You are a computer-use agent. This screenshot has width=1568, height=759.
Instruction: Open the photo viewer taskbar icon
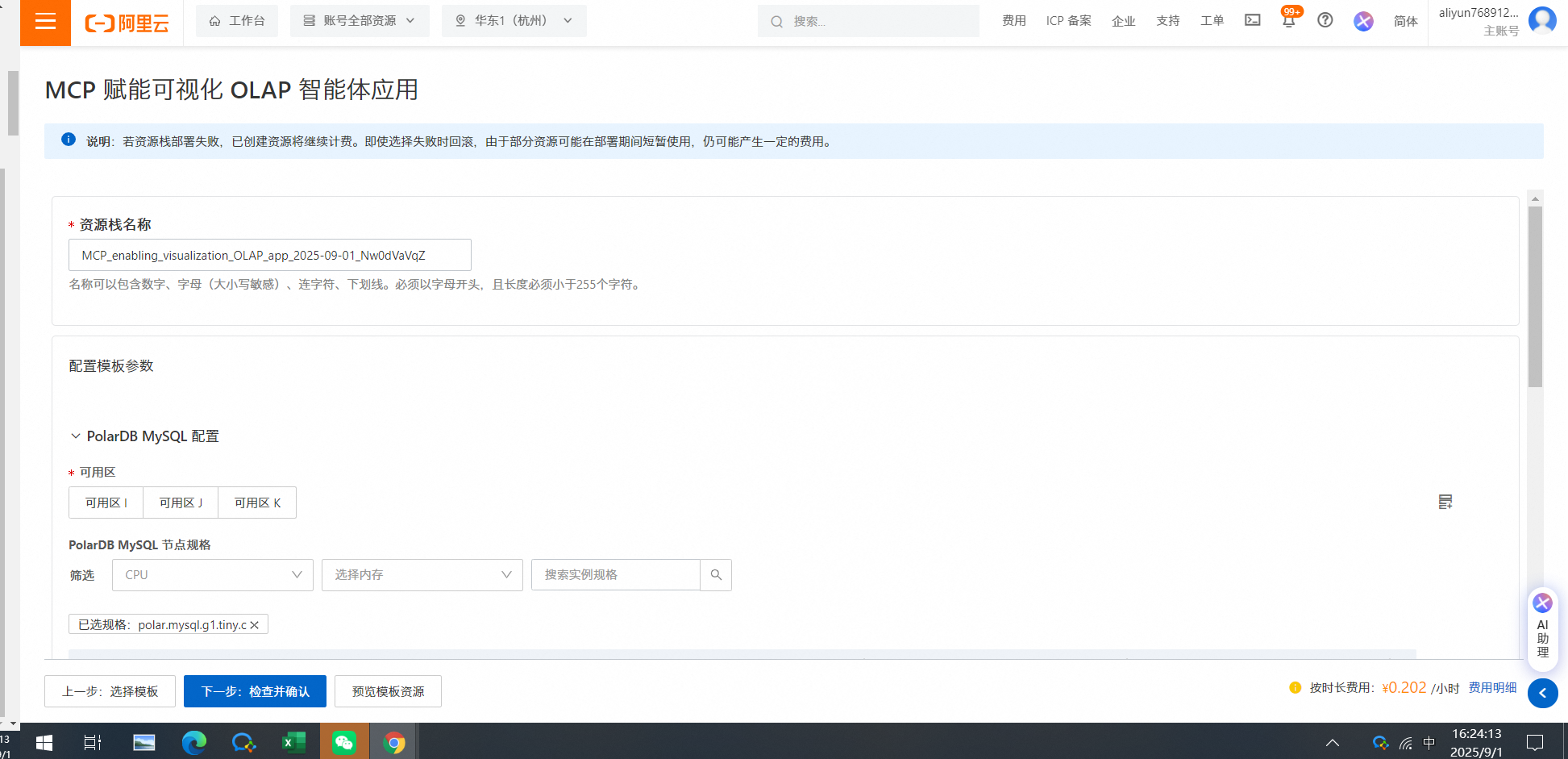[x=144, y=742]
